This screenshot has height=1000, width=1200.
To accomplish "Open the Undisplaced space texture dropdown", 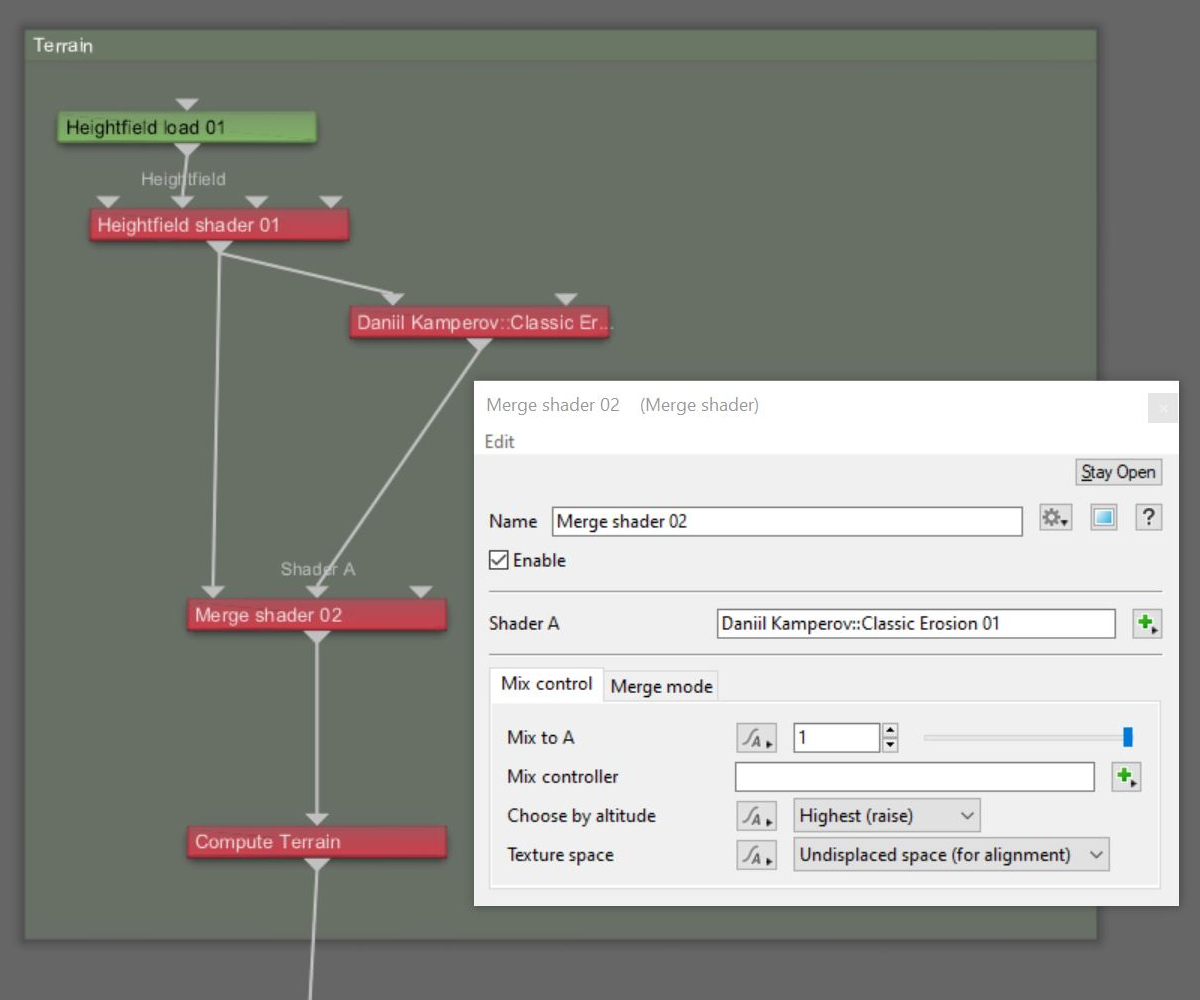I will pos(952,855).
